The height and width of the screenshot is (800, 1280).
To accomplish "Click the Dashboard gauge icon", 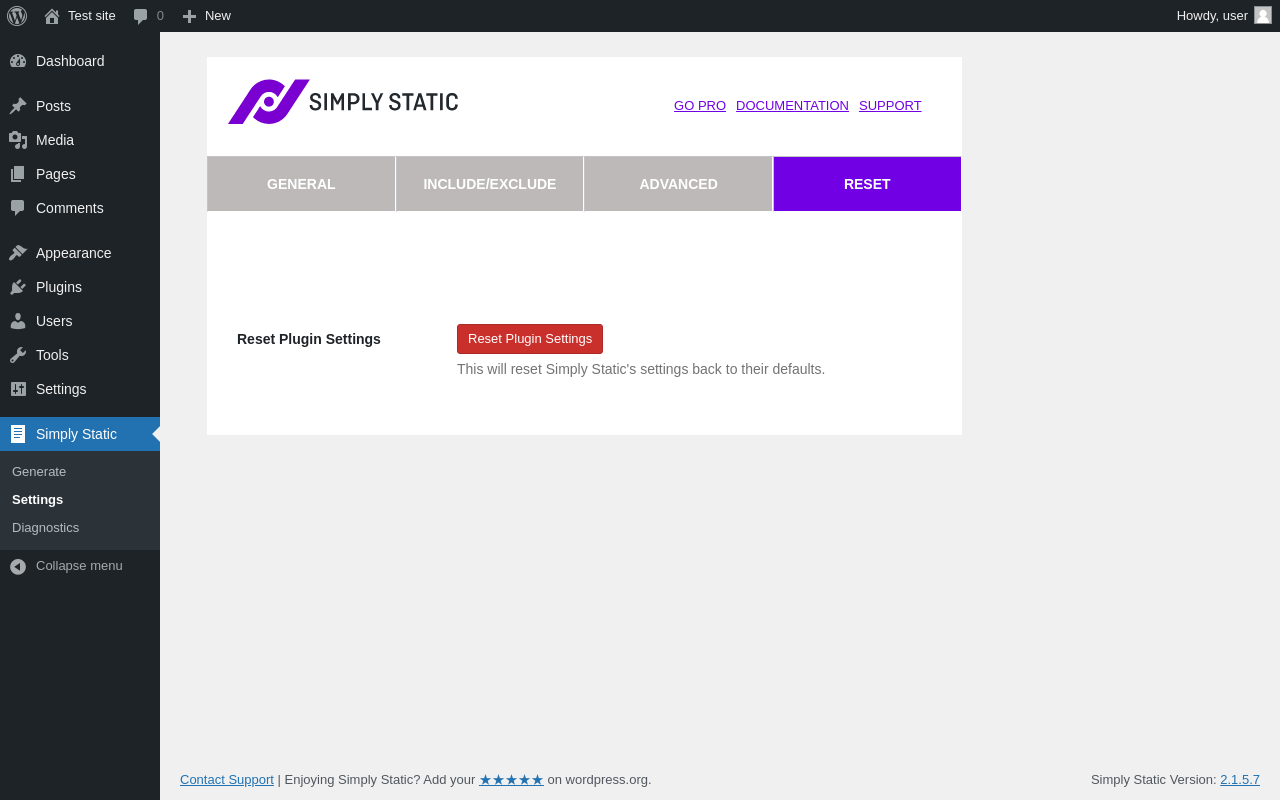I will tap(18, 61).
